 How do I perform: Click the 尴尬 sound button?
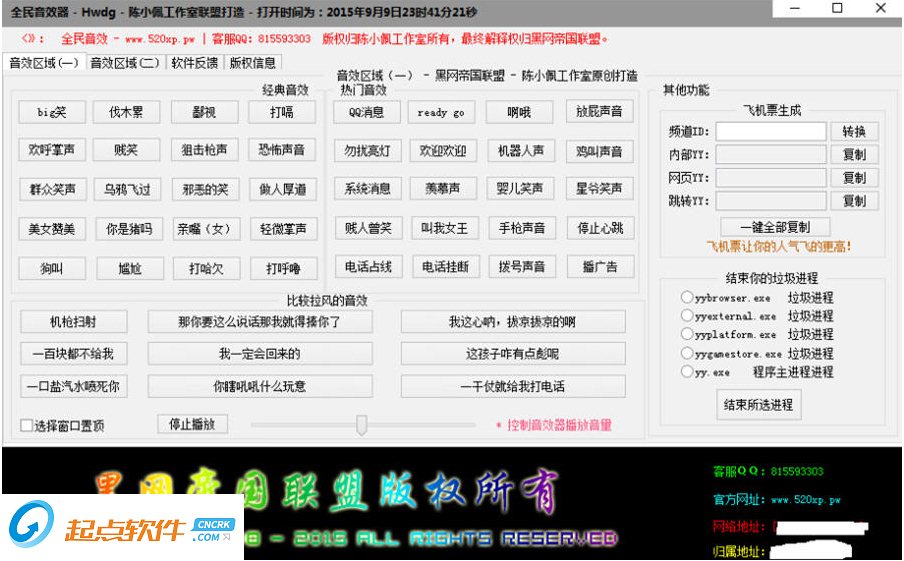coord(130,269)
